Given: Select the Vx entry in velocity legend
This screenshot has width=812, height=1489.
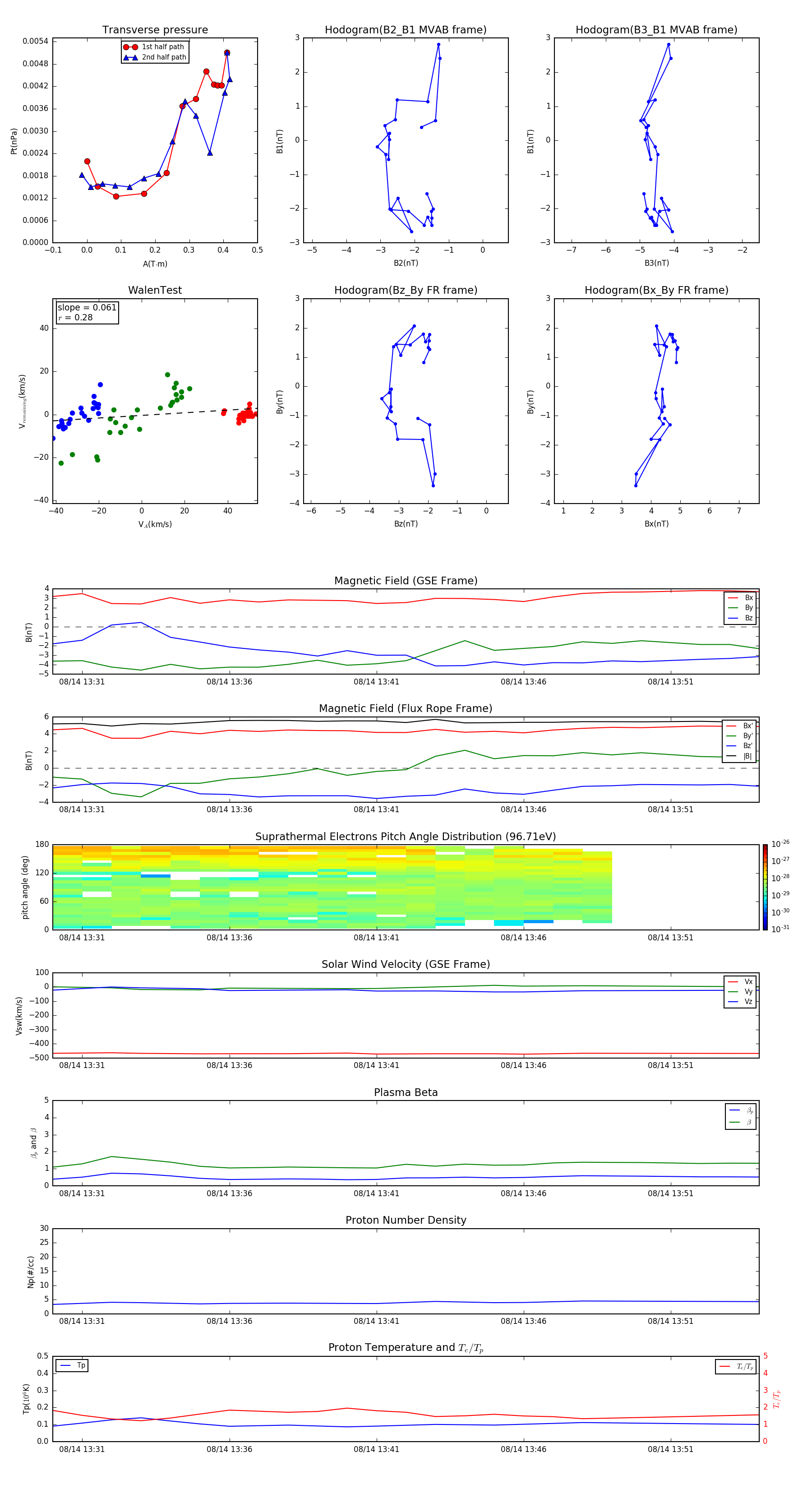Looking at the screenshot, I should tap(740, 981).
